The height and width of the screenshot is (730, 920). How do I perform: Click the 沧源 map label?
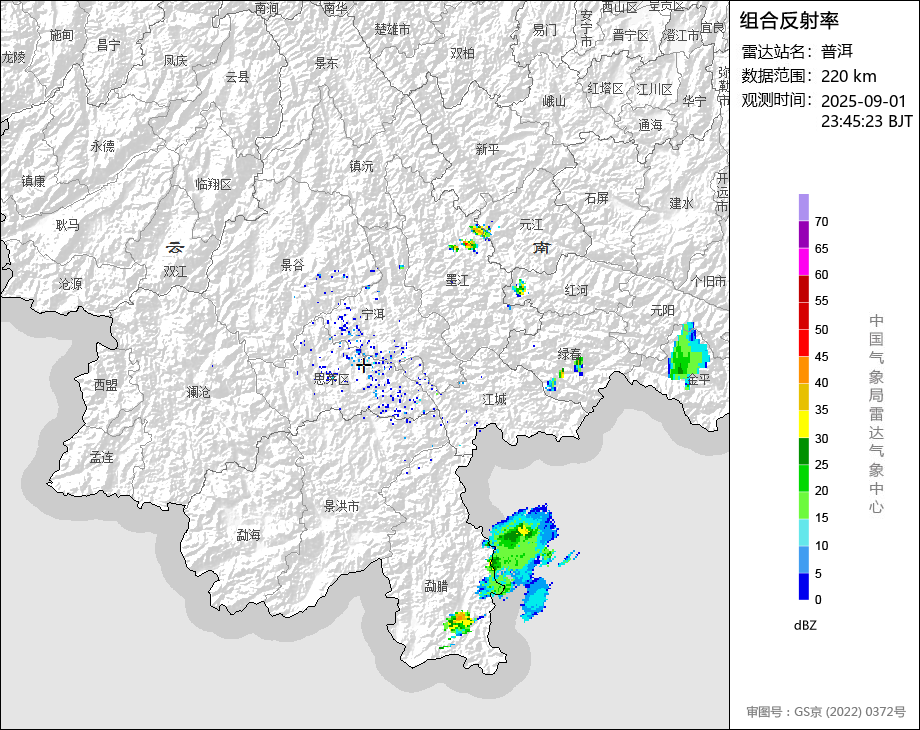click(x=70, y=283)
